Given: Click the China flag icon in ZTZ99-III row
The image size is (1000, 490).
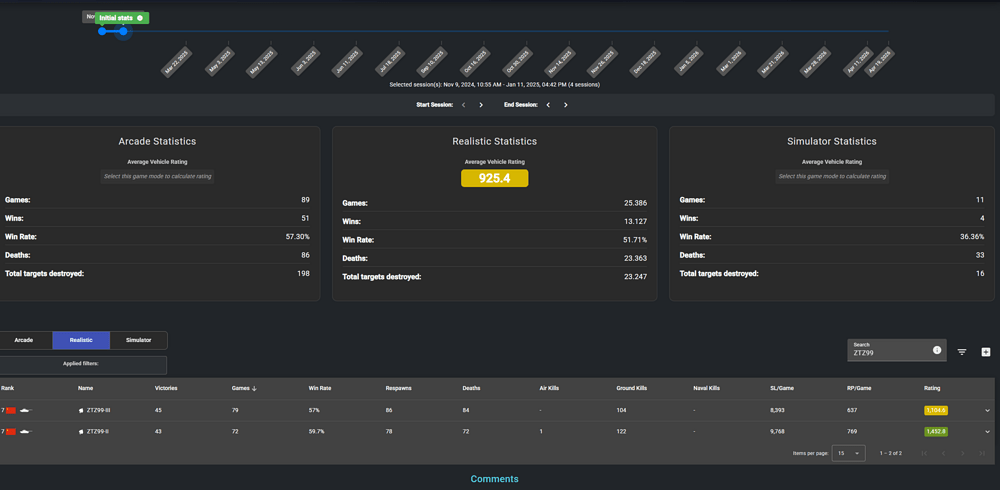Looking at the screenshot, I should pyautogui.click(x=11, y=410).
